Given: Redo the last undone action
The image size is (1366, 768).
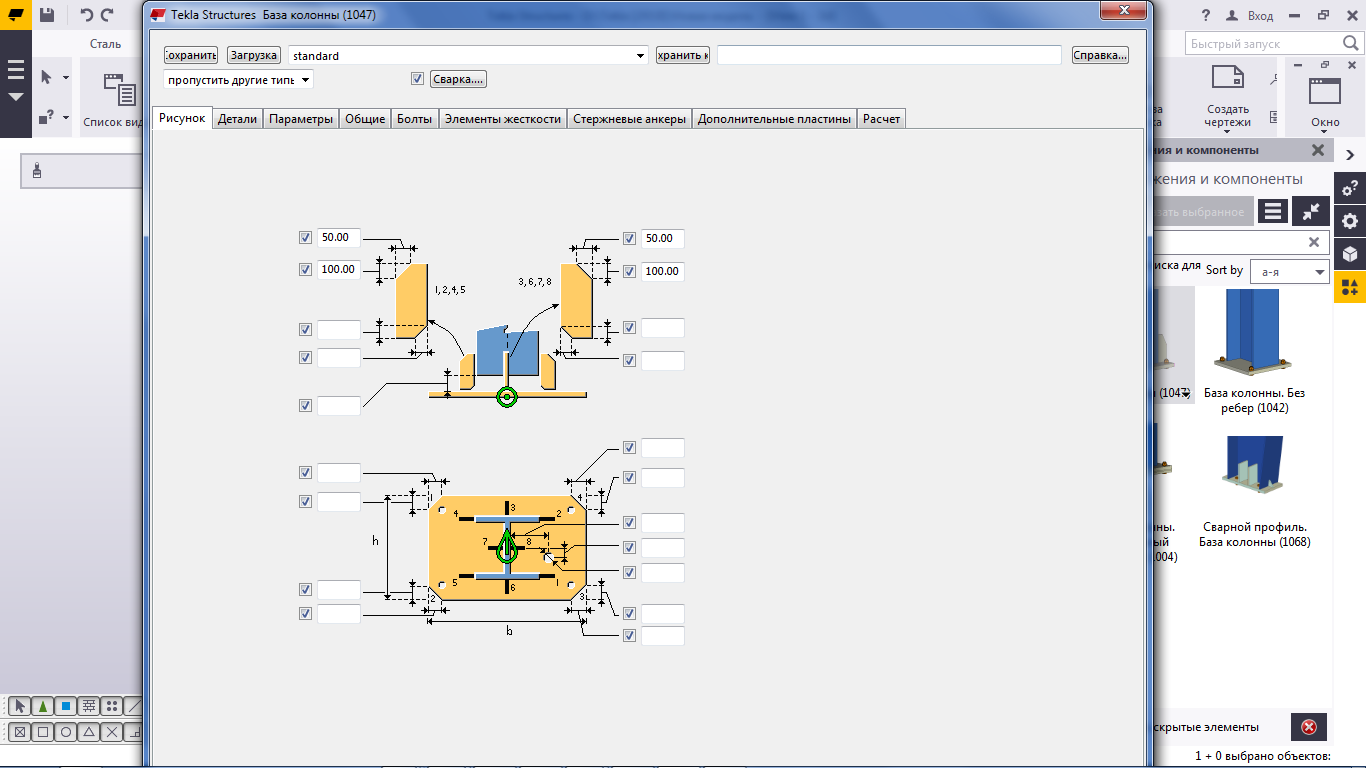Looking at the screenshot, I should 107,15.
